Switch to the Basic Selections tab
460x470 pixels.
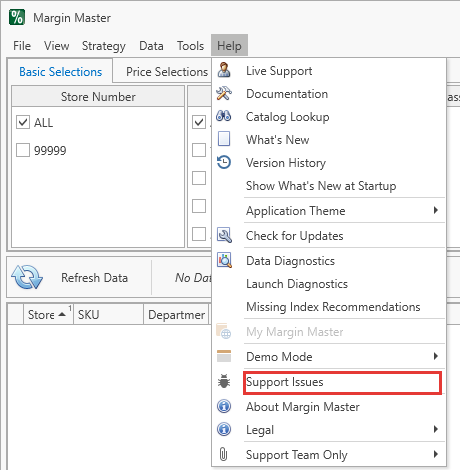click(60, 72)
